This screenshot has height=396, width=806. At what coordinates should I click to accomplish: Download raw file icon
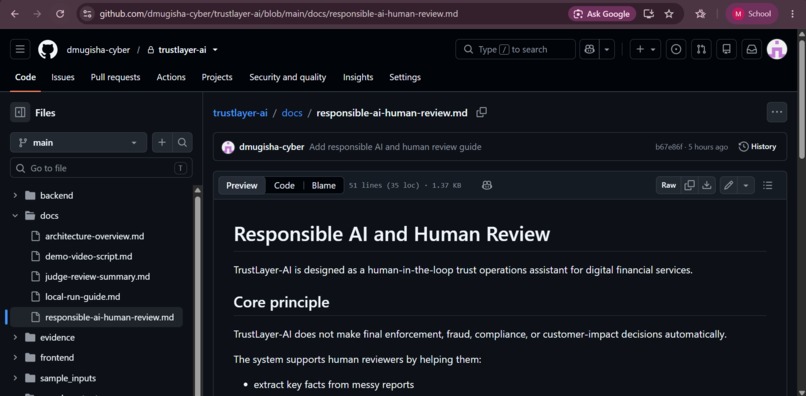[x=706, y=185]
